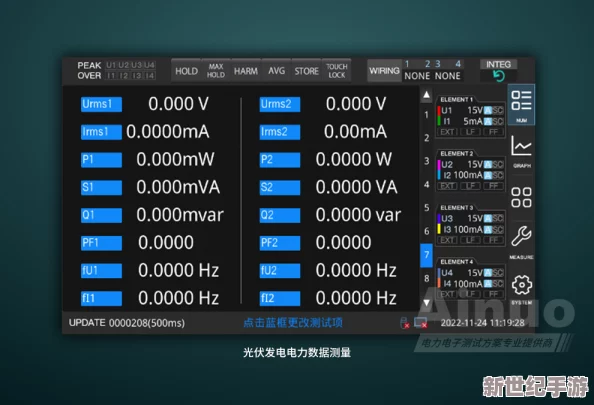Click the date and time 2022-11-24 display
Viewport: 594px width, 405px height.
pos(483,323)
